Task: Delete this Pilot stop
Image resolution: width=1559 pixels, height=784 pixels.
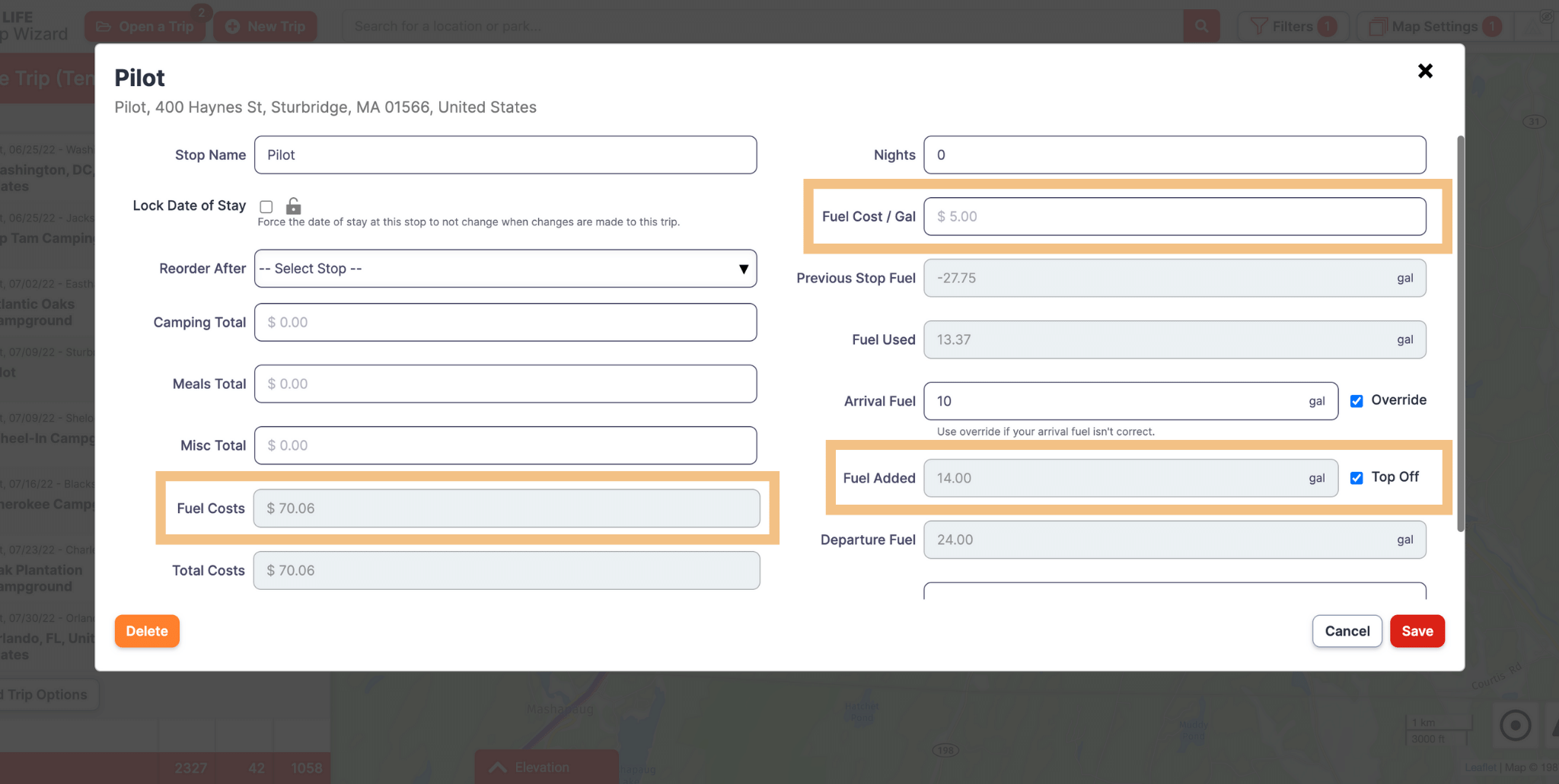Action: click(147, 631)
